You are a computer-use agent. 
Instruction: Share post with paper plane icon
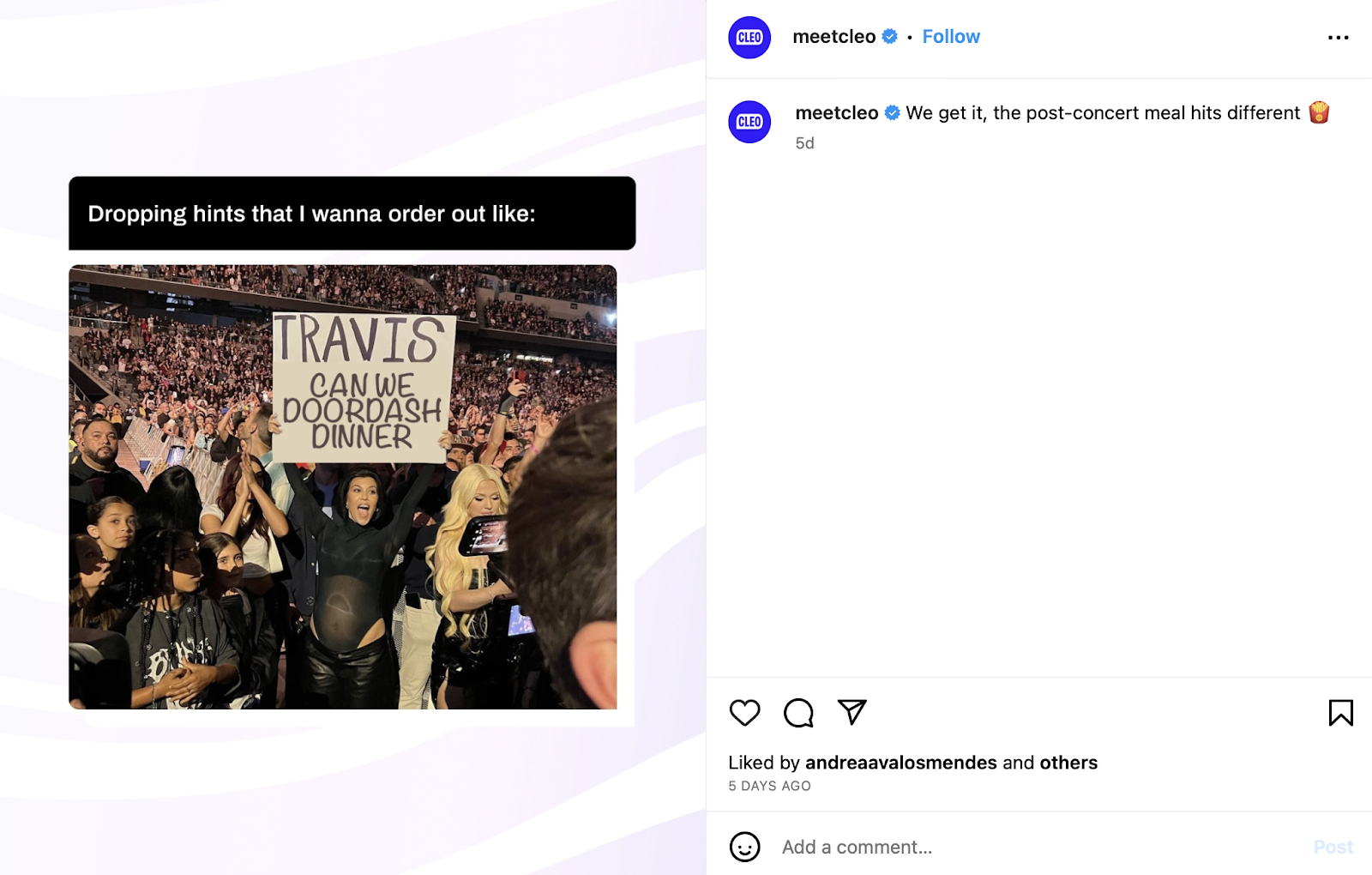852,712
